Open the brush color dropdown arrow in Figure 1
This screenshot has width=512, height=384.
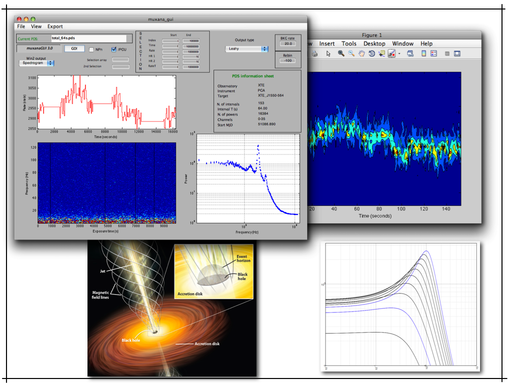(x=399, y=54)
